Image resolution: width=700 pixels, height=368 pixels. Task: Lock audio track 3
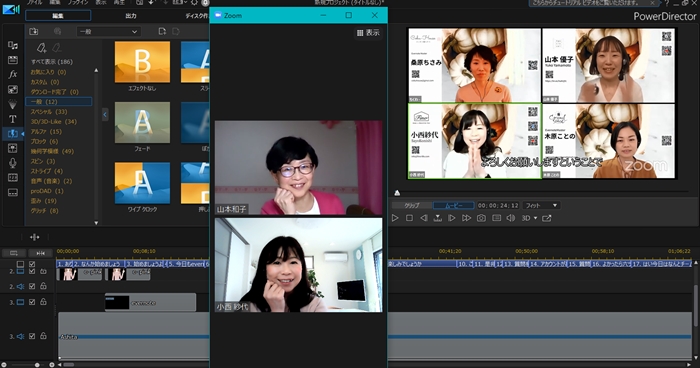pyautogui.click(x=43, y=336)
